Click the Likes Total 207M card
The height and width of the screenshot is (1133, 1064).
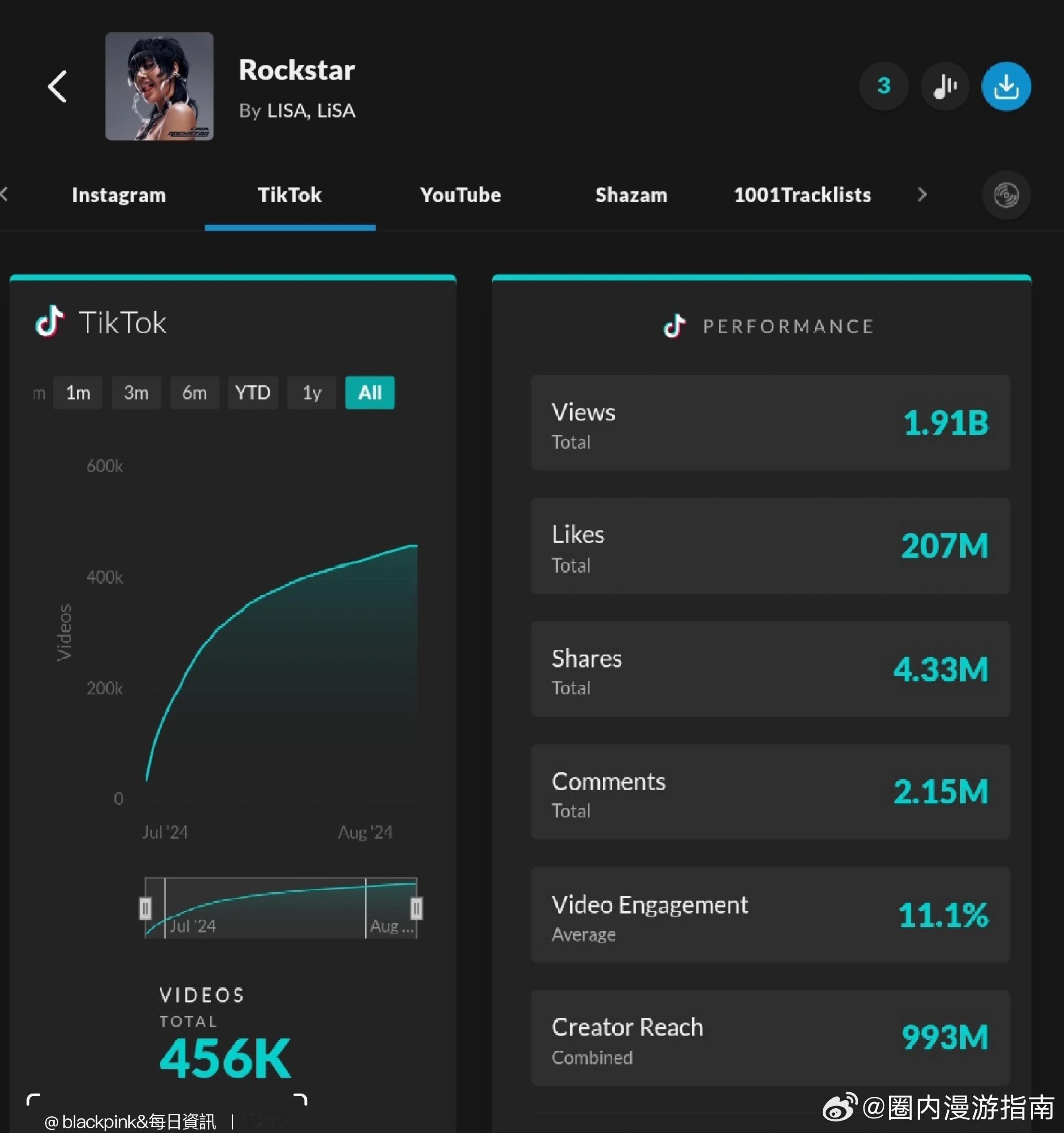pyautogui.click(x=771, y=546)
